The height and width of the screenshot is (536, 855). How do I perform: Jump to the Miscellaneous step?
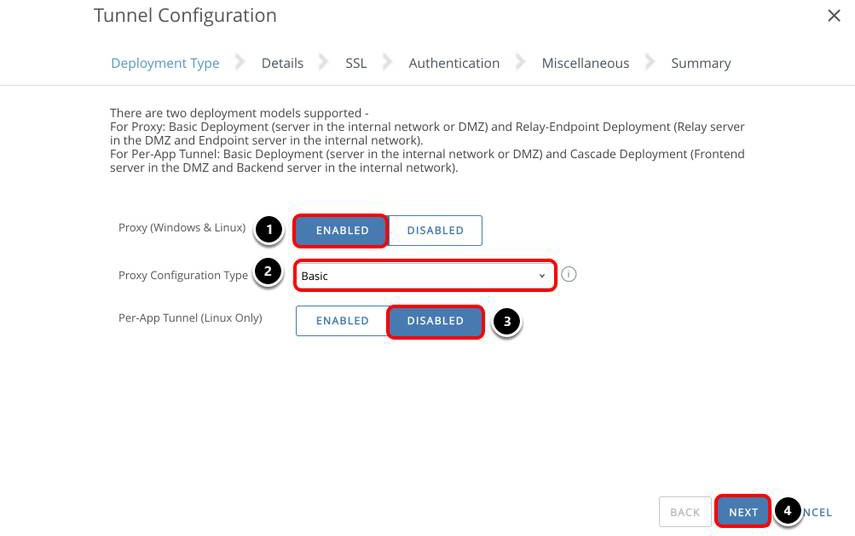(x=585, y=63)
